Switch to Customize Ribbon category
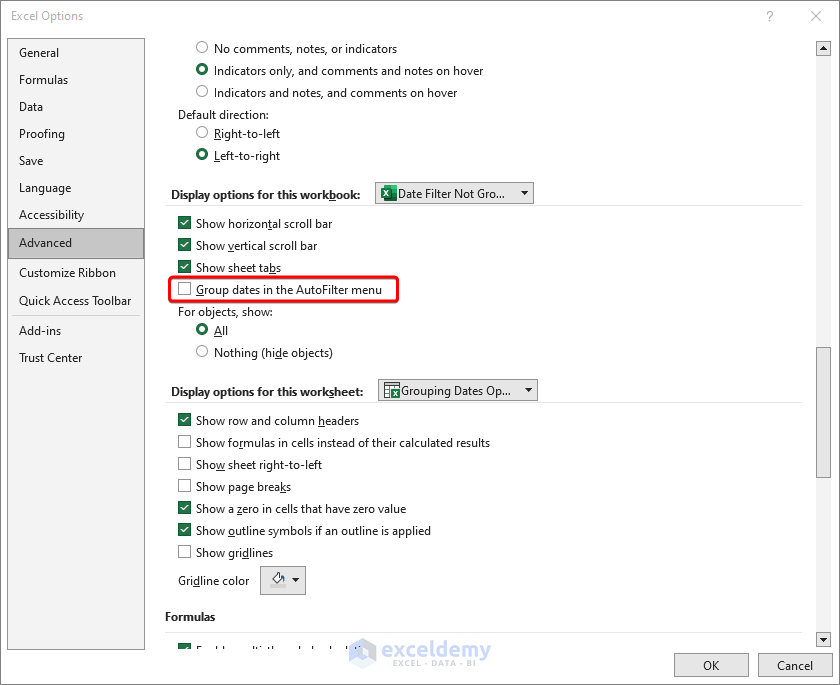This screenshot has height=685, width=840. [x=67, y=273]
